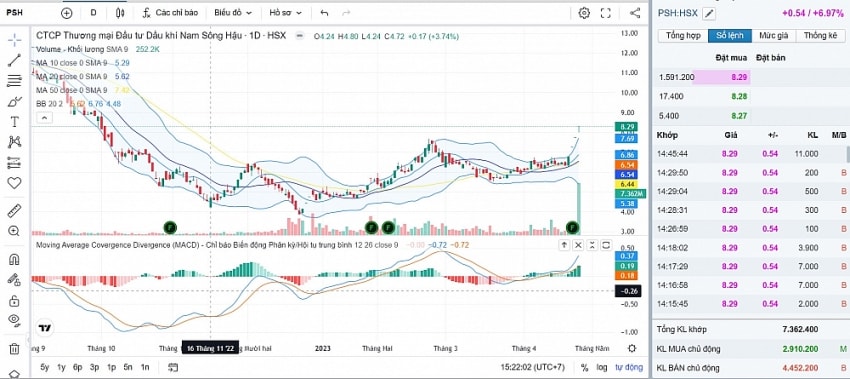850x379 pixels.
Task: Select the 6p time range
Action: (x=78, y=367)
